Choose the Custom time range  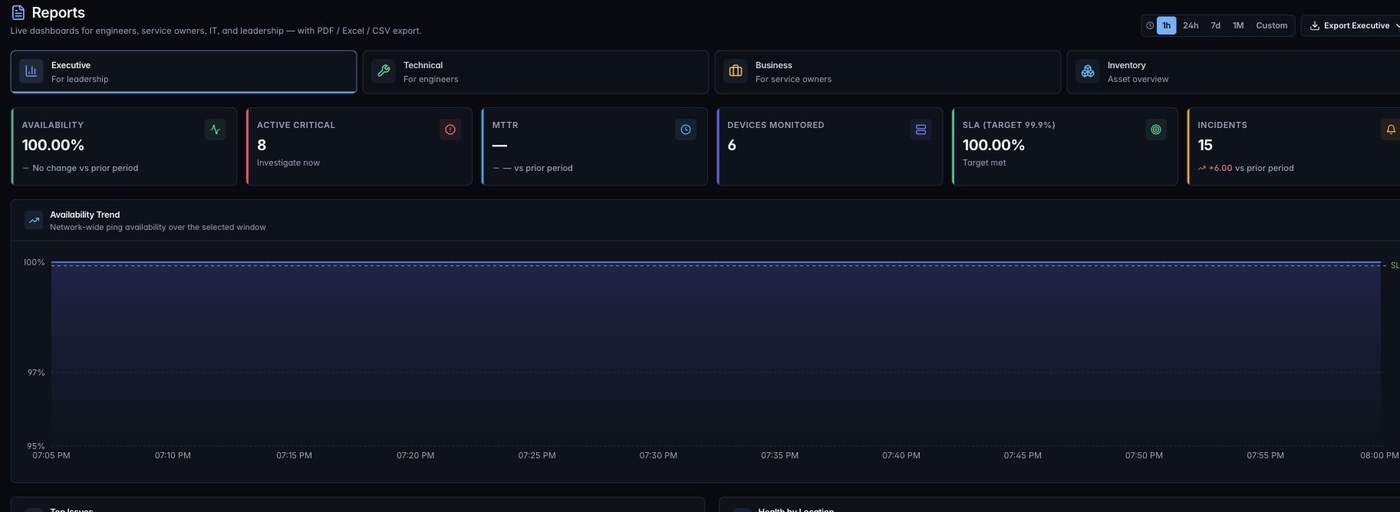point(1271,26)
